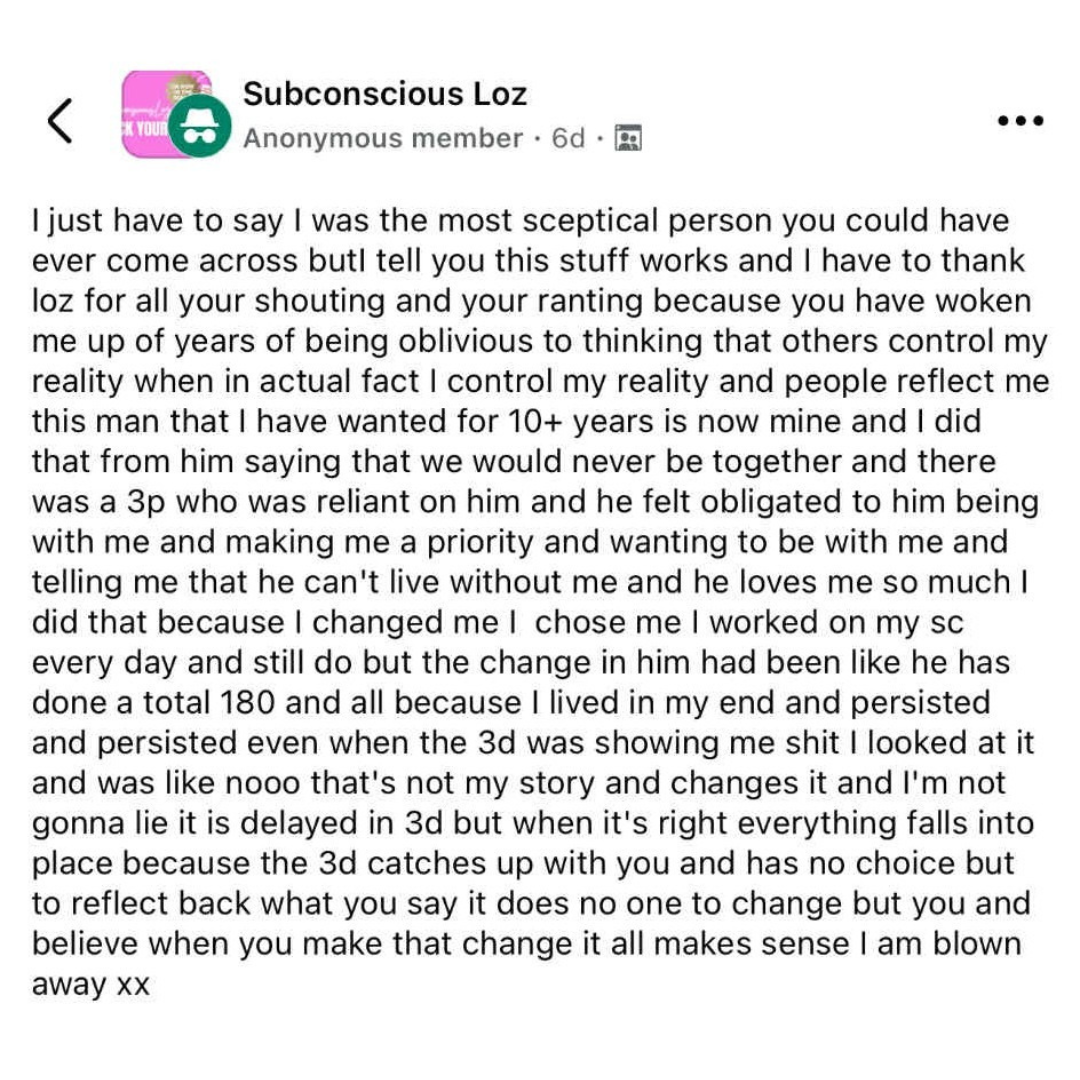Screen dimensions: 1080x1080
Task: Tap the line starting 'ever come across'
Action: tap(528, 262)
